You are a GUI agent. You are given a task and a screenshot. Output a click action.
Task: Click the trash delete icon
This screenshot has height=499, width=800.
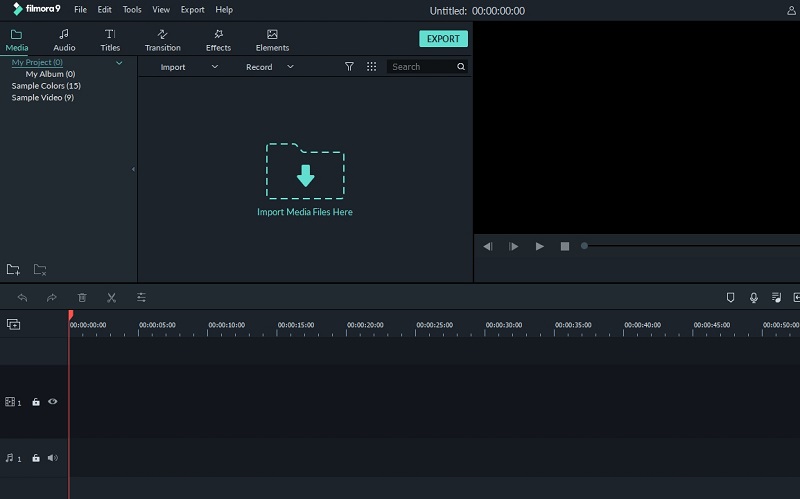[82, 297]
